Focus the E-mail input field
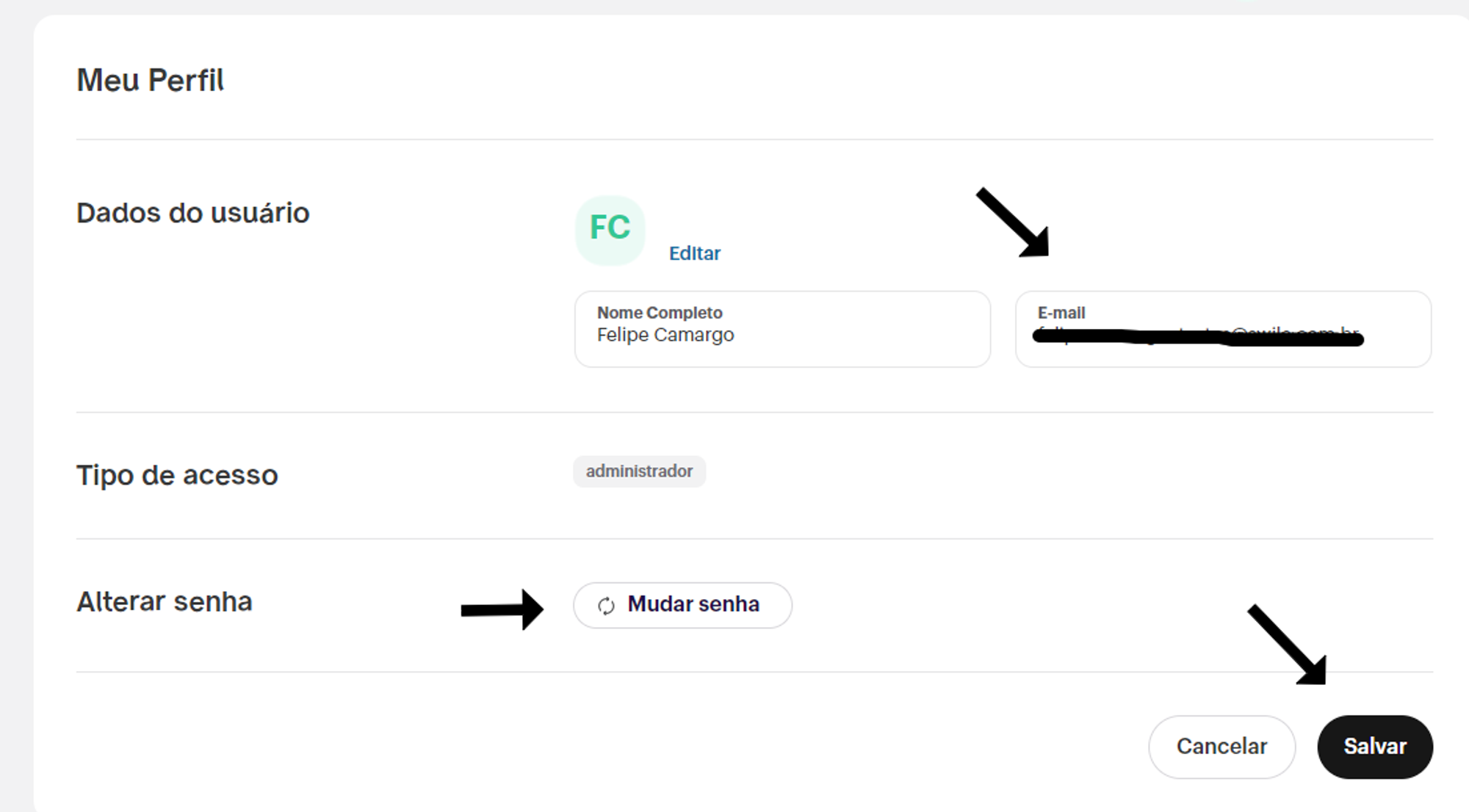 tap(1223, 329)
